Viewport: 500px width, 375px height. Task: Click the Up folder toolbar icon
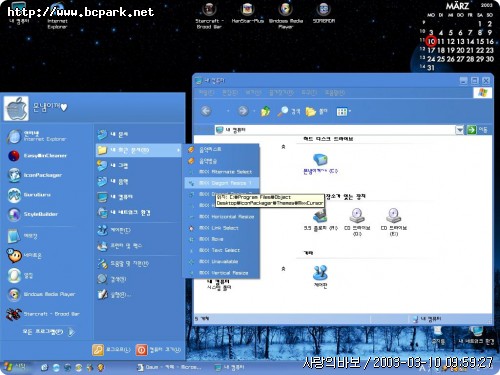(265, 111)
